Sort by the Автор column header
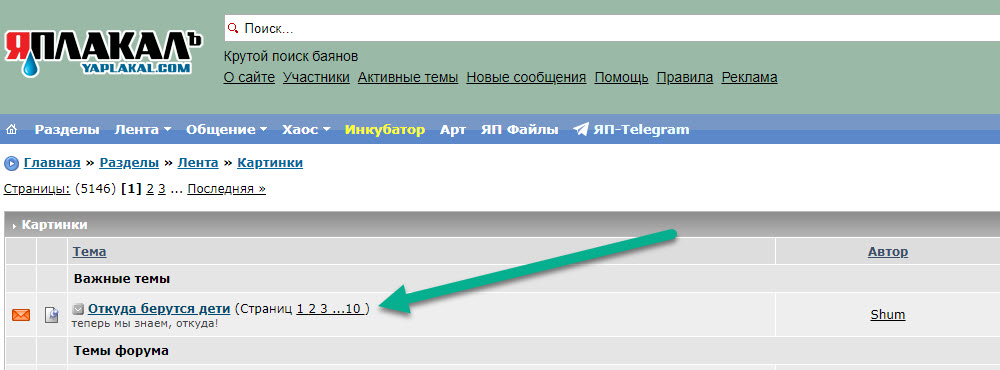Screen dimensions: 1000x370 pos(888,252)
